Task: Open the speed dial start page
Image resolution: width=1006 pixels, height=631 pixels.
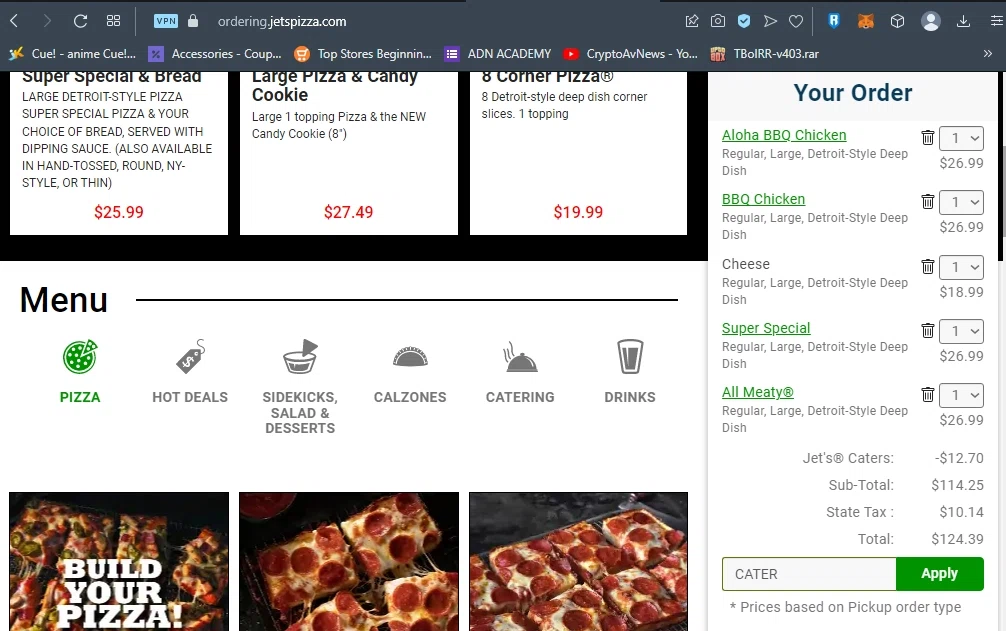Action: [x=114, y=21]
